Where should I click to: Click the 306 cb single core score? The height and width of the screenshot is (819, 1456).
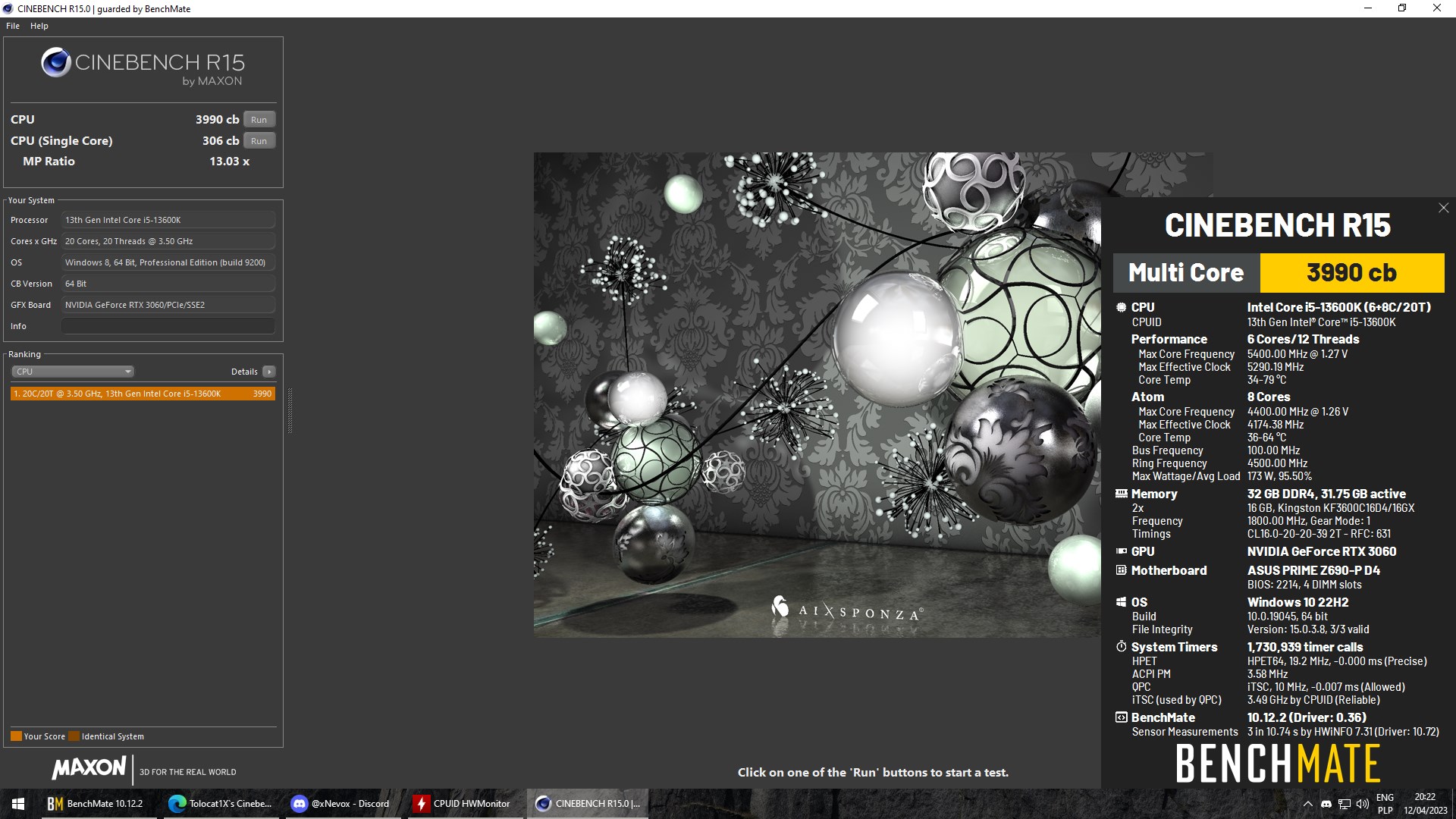point(221,141)
